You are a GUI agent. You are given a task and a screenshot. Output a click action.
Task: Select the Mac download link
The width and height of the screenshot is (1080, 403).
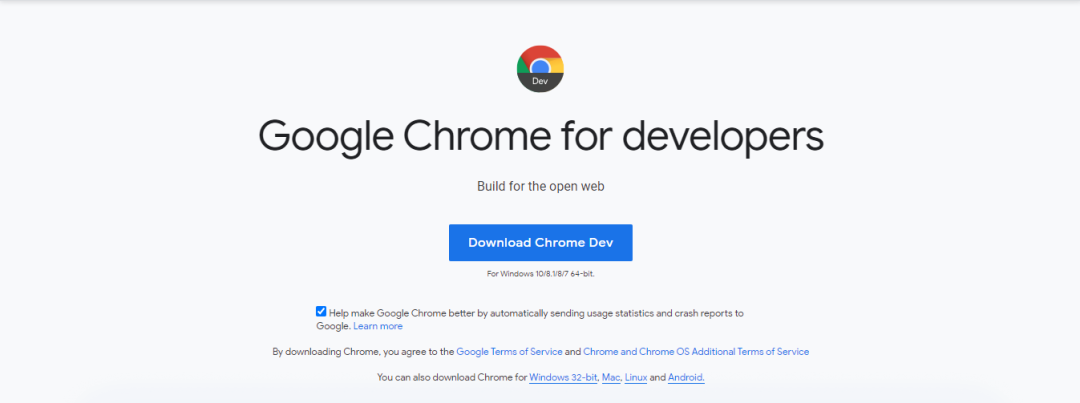611,378
